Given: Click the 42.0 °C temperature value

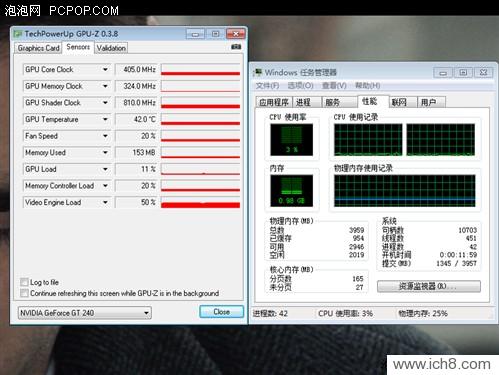Looking at the screenshot, I should click(x=136, y=119).
